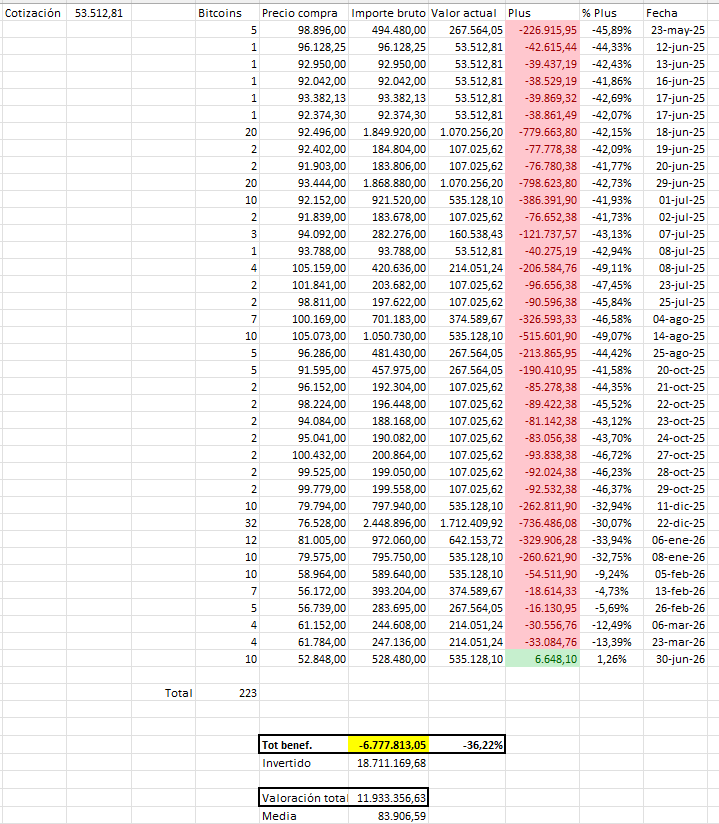Select the green Plus cell 6.648,10
The width and height of the screenshot is (719, 824).
pos(542,659)
